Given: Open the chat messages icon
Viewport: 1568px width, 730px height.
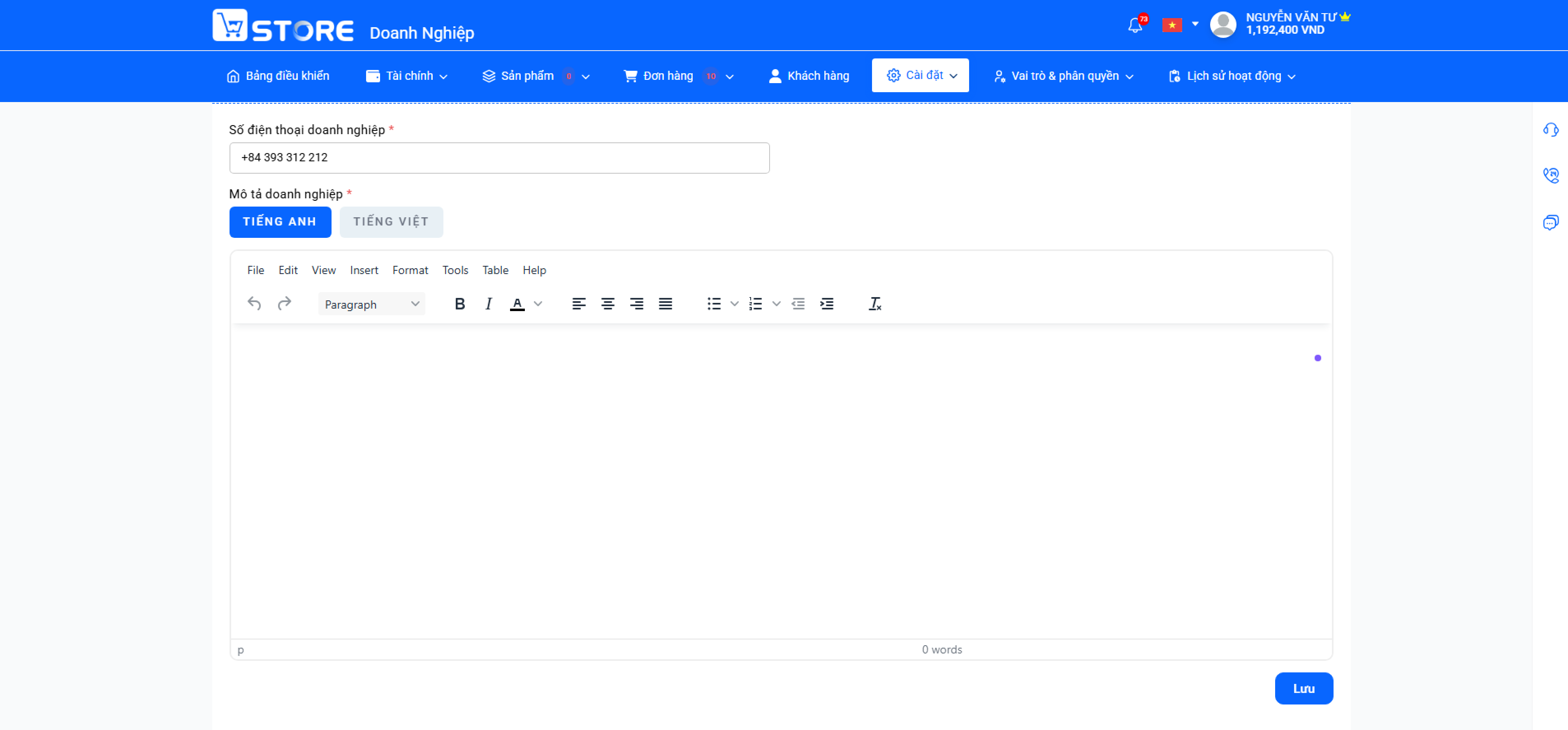Looking at the screenshot, I should (x=1550, y=222).
